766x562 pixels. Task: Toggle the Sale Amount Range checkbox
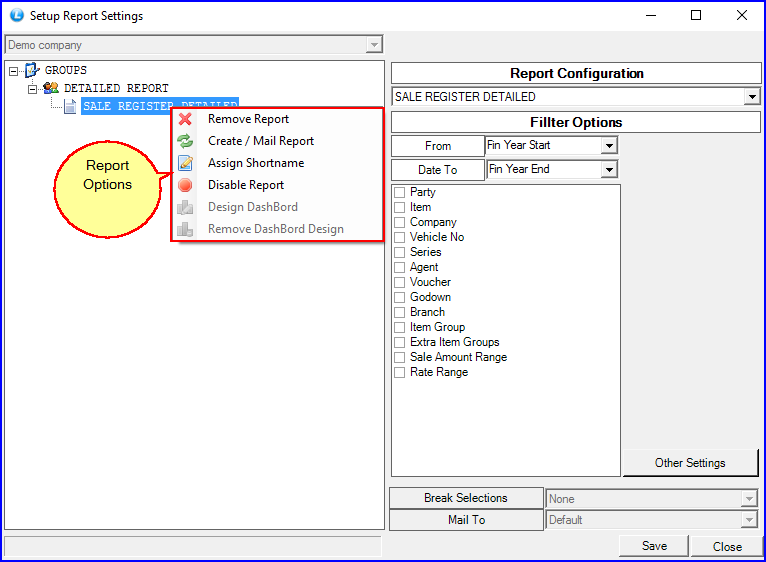400,357
